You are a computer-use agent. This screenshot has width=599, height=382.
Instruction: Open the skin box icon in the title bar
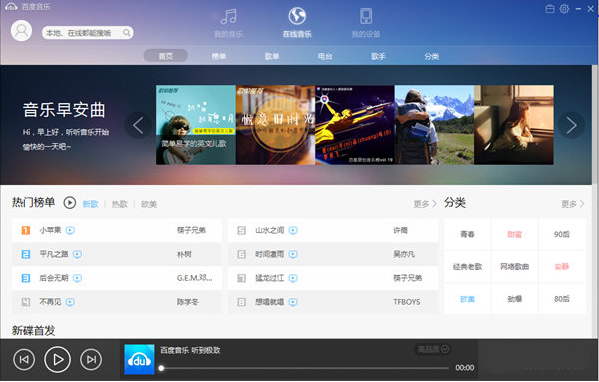point(550,8)
